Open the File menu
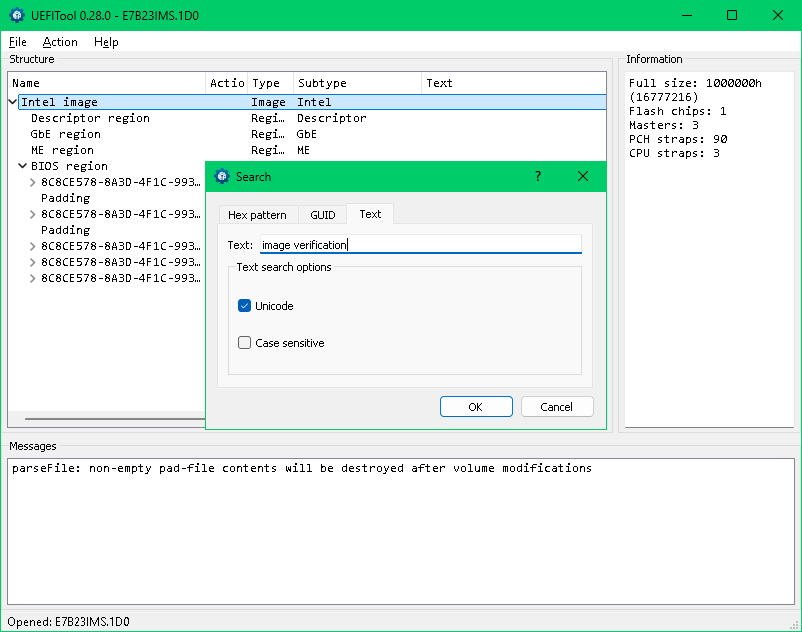Image resolution: width=802 pixels, height=632 pixels. [18, 42]
